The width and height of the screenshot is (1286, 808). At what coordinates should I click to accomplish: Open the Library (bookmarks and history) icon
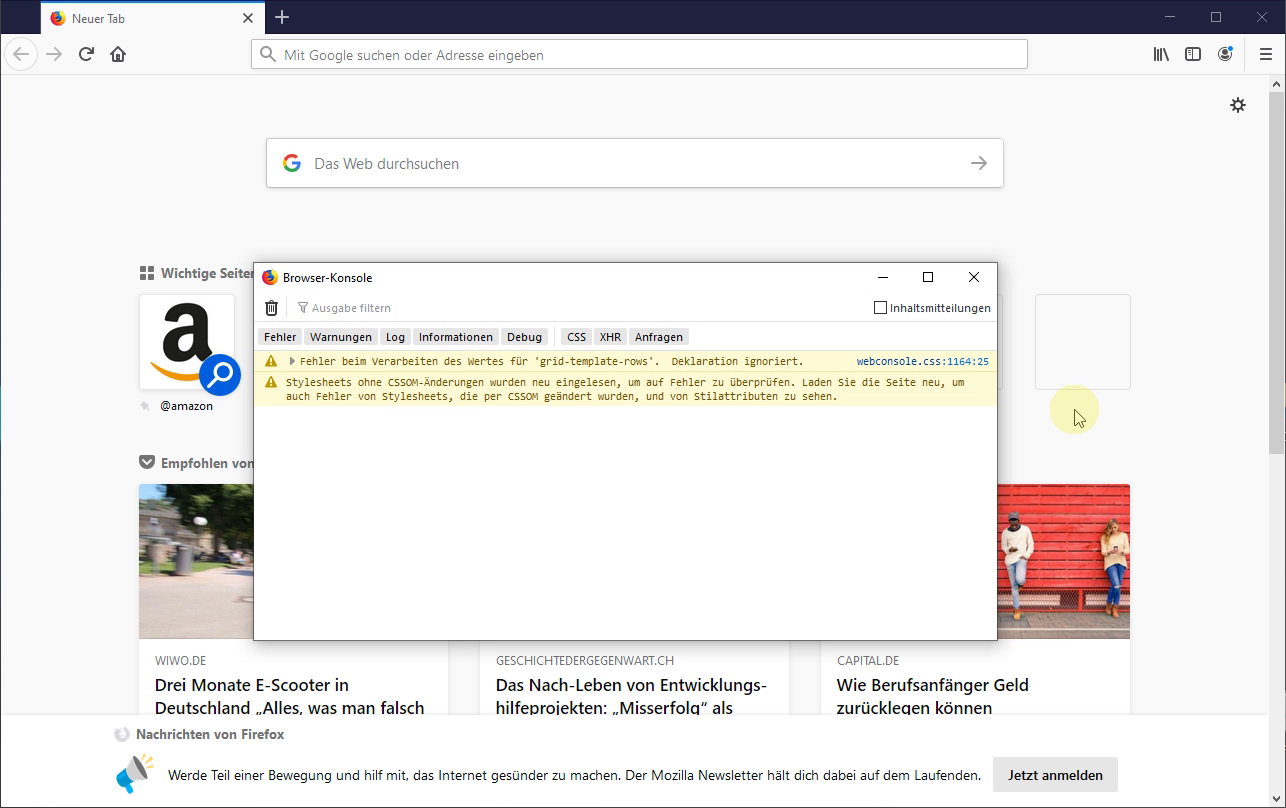[x=1161, y=54]
